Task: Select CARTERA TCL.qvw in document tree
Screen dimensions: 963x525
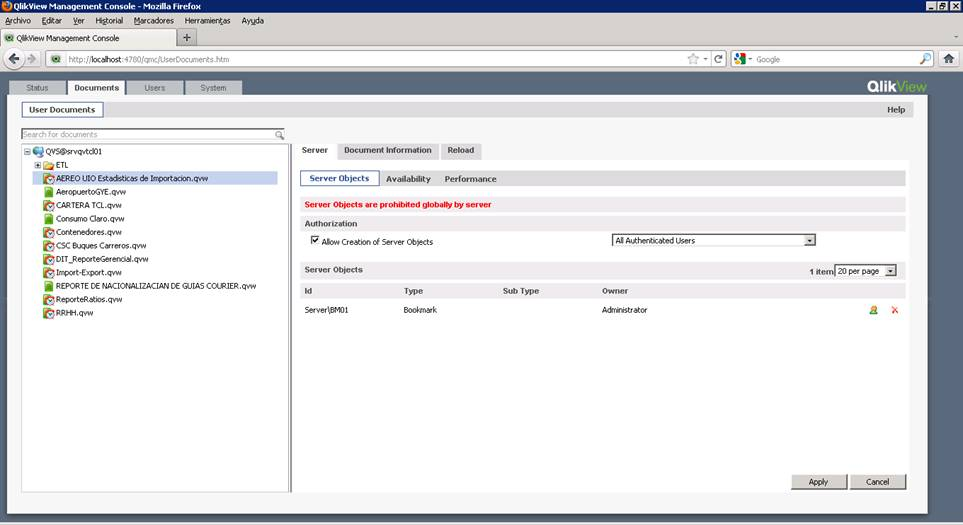Action: point(88,205)
